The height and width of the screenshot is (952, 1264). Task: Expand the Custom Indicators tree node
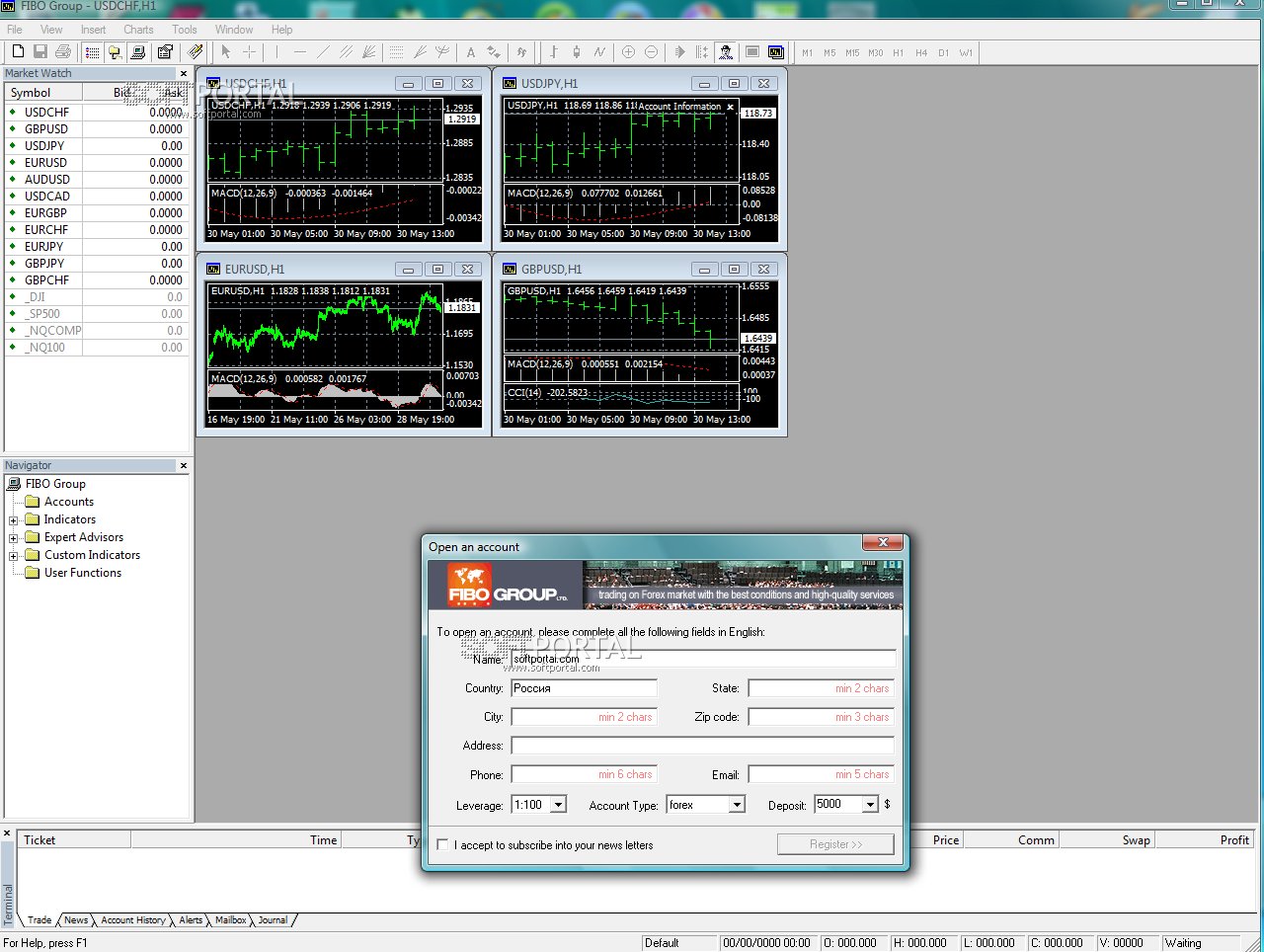click(14, 556)
